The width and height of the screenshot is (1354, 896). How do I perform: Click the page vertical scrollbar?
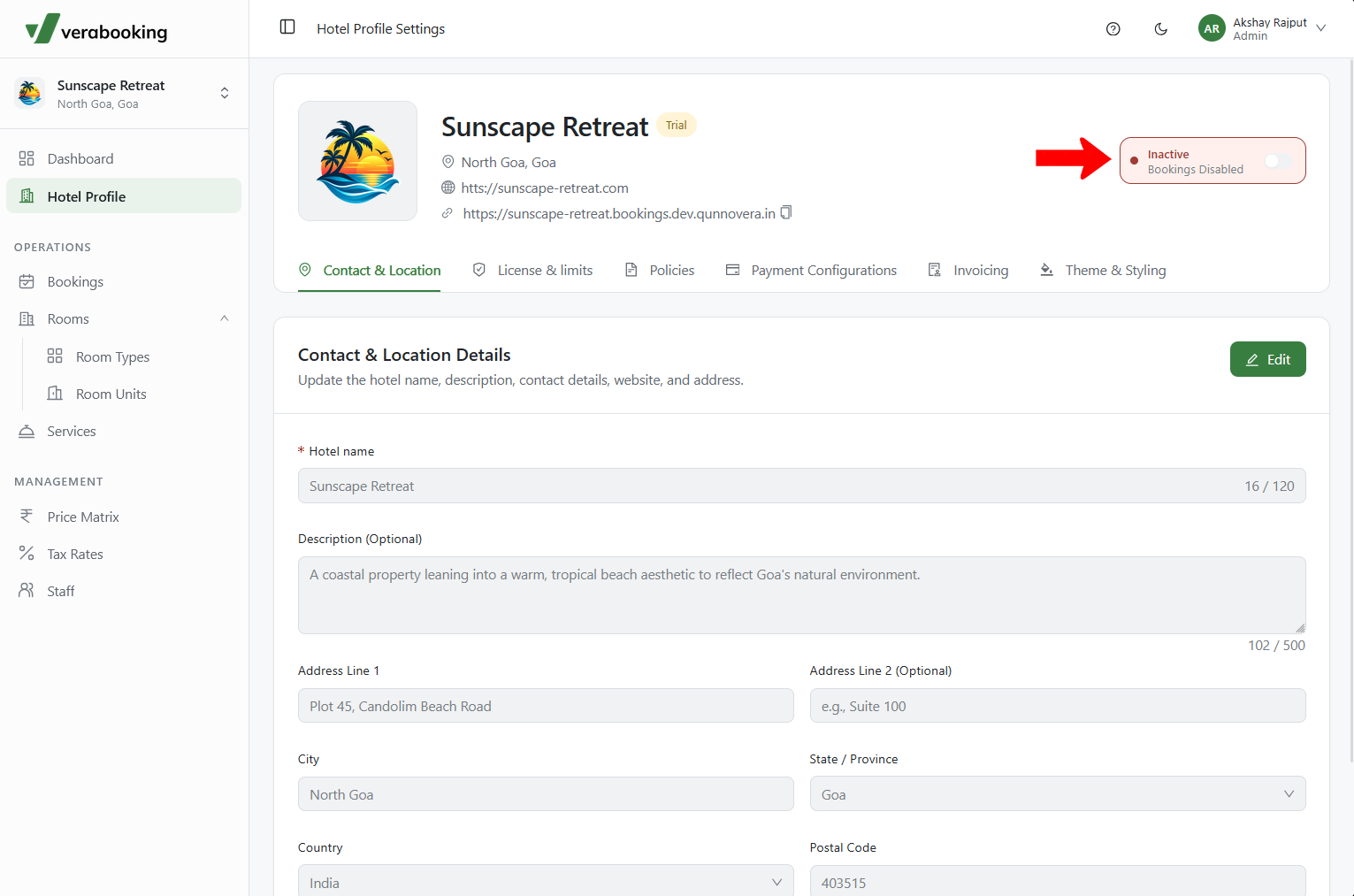pyautogui.click(x=1350, y=410)
